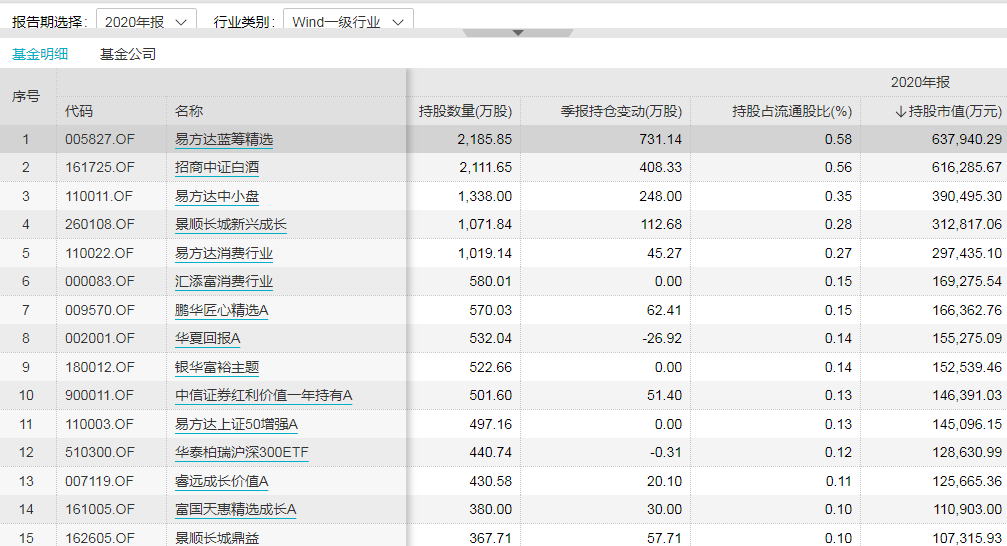Click the holding value 107,315.93
Viewport: 1007px width, 546px height.
point(967,538)
